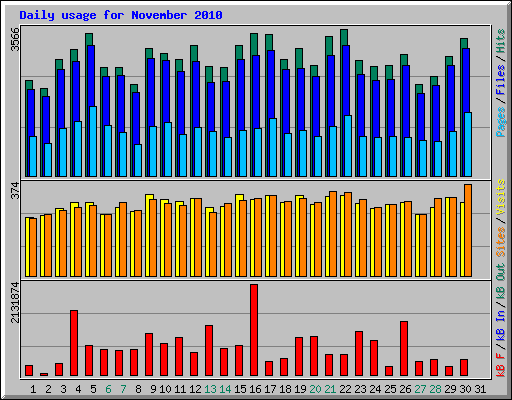
Task: Select day label 8 on x-axis
Action: pos(138,389)
